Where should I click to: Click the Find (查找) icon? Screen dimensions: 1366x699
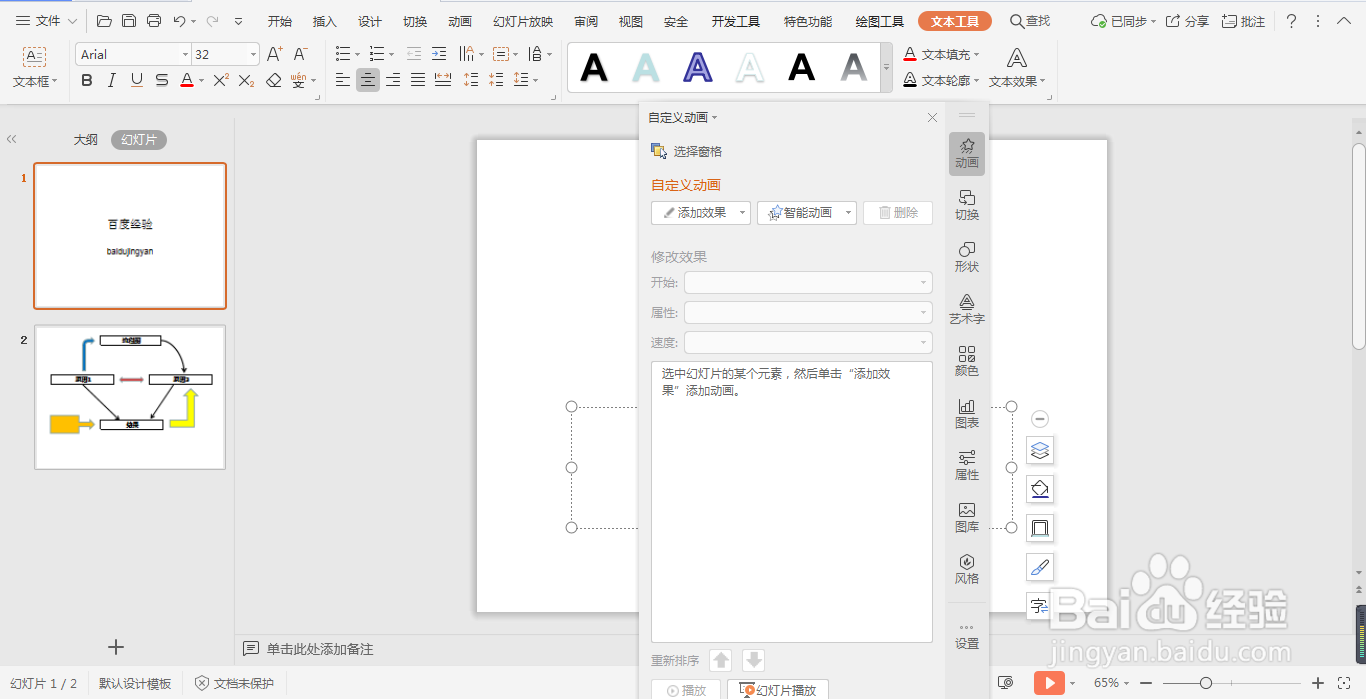[x=1029, y=20]
